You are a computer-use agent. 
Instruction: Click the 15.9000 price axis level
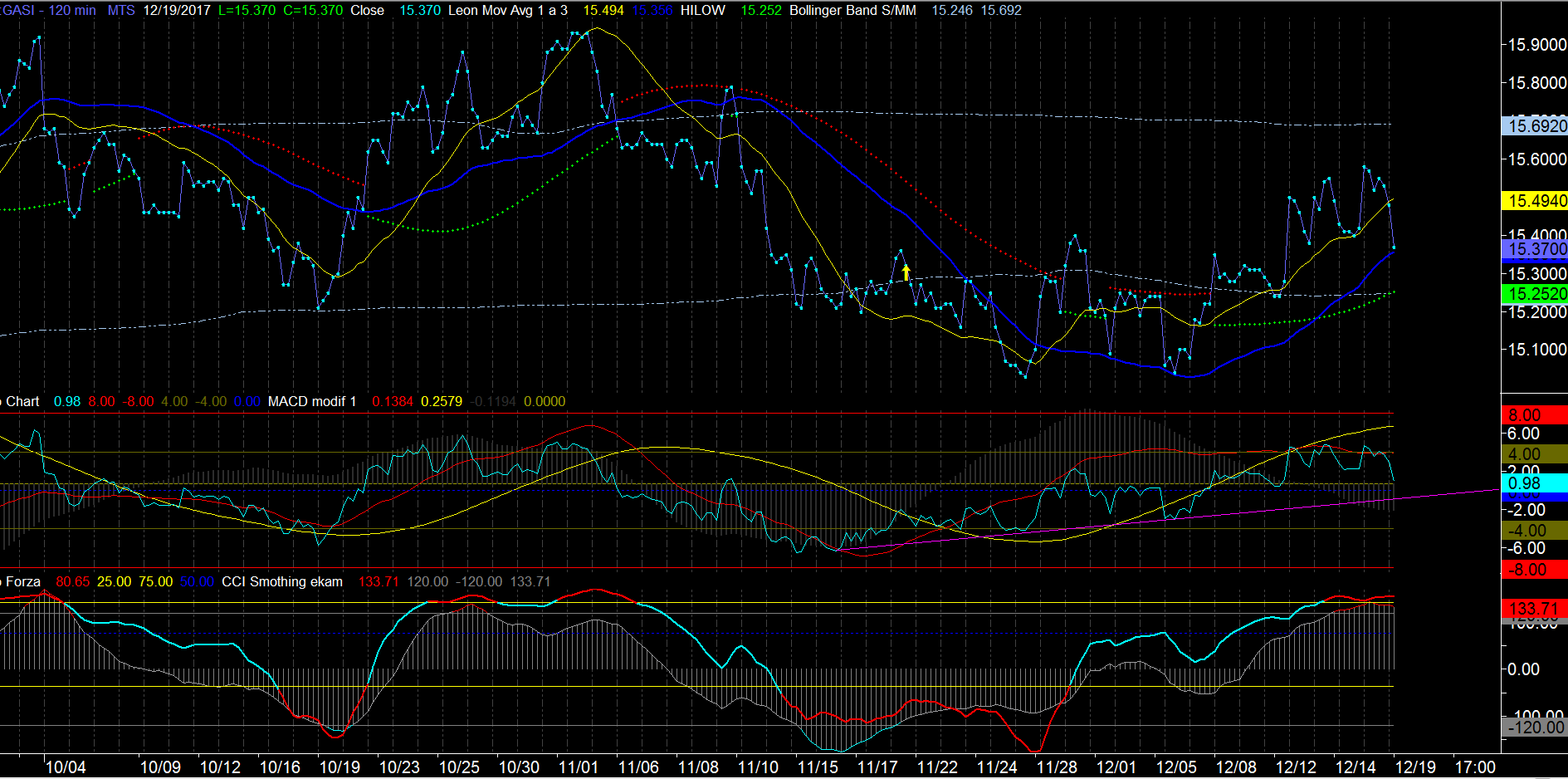(1537, 45)
